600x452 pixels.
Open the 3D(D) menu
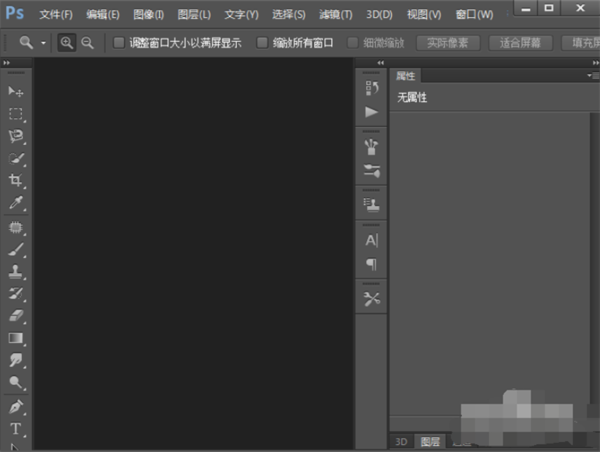pyautogui.click(x=379, y=15)
